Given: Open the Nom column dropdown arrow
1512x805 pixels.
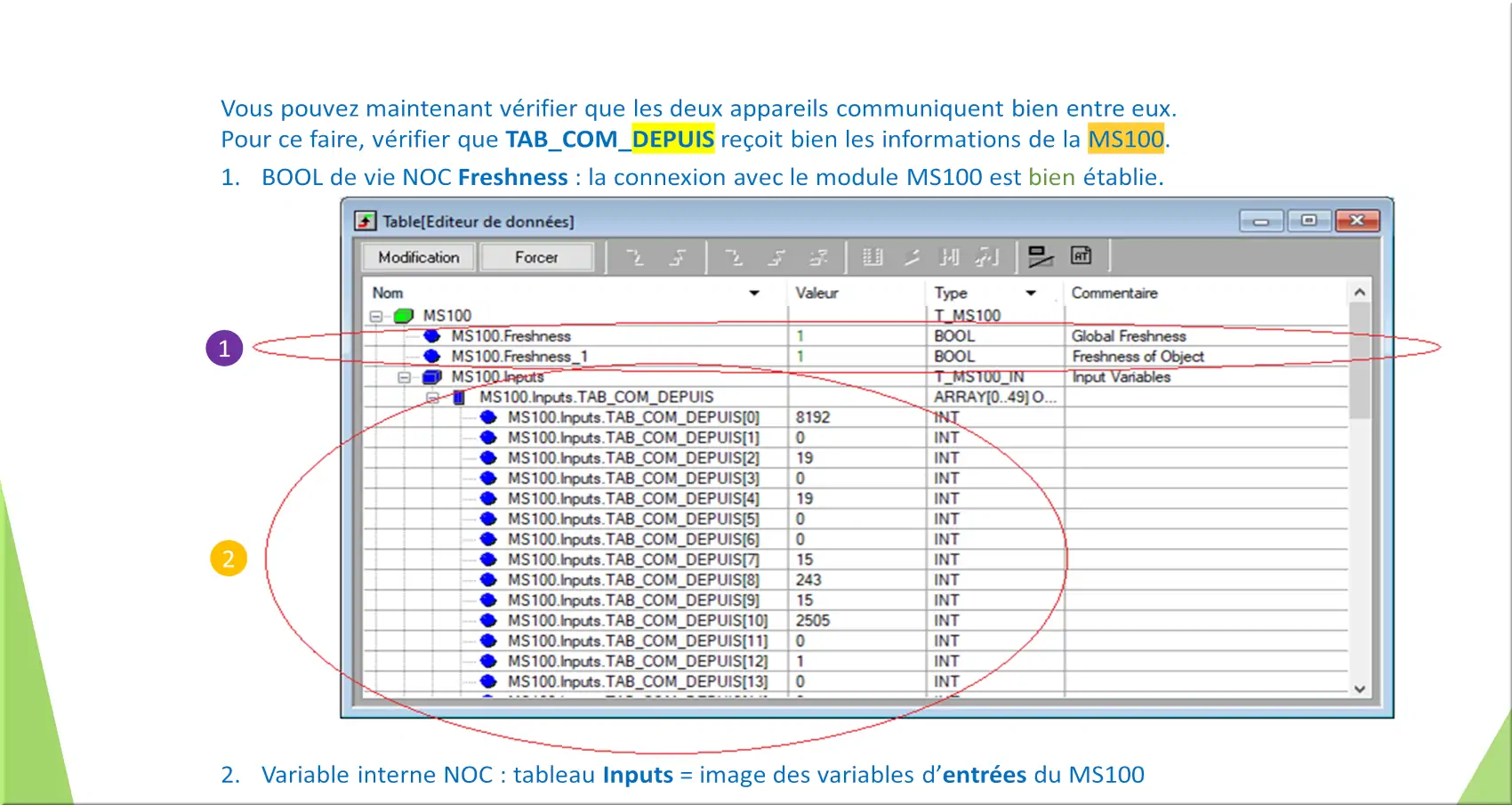Looking at the screenshot, I should click(x=754, y=293).
